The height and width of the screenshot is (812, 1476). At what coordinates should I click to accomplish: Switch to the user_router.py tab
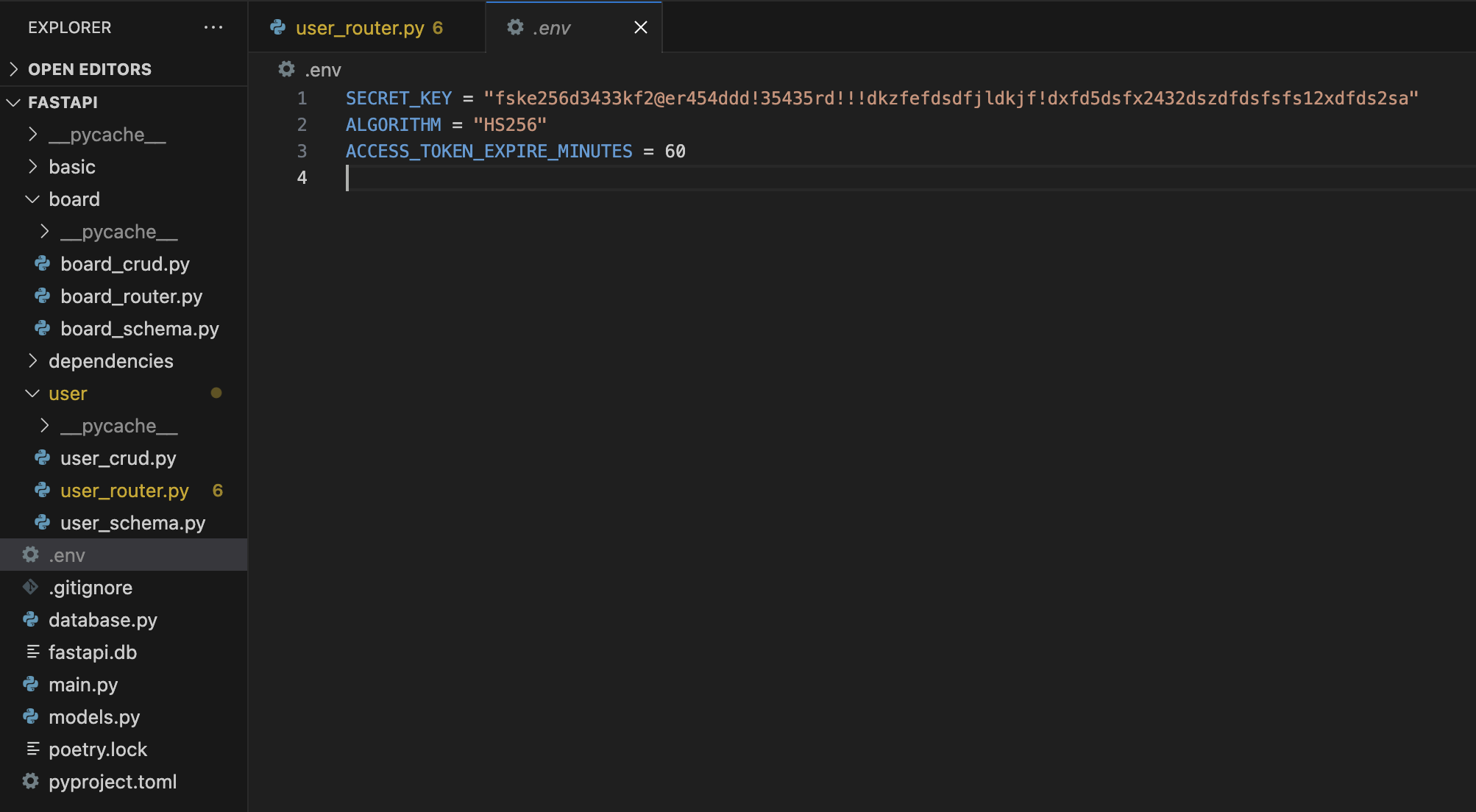(x=360, y=28)
